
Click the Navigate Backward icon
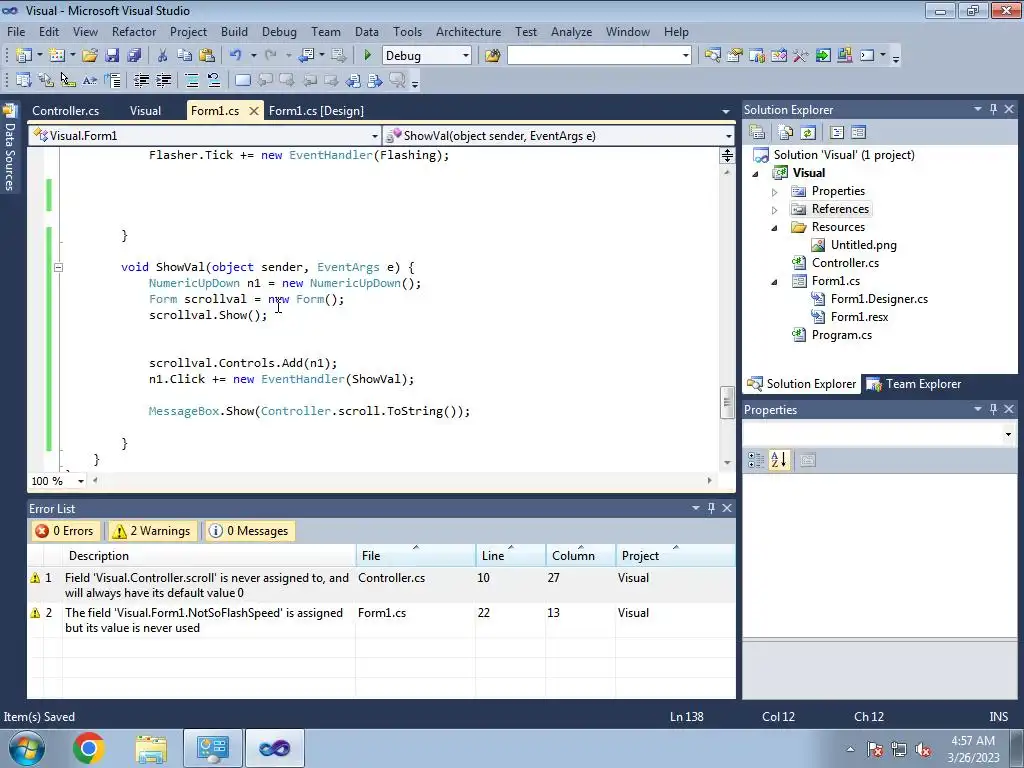tap(306, 56)
